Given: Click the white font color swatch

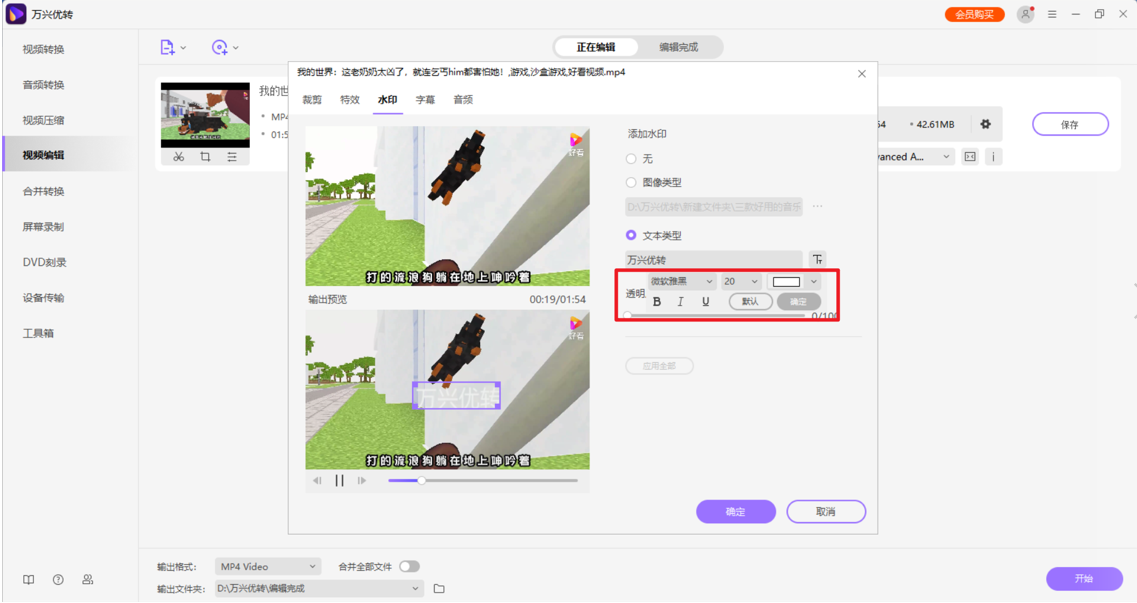Looking at the screenshot, I should 787,281.
